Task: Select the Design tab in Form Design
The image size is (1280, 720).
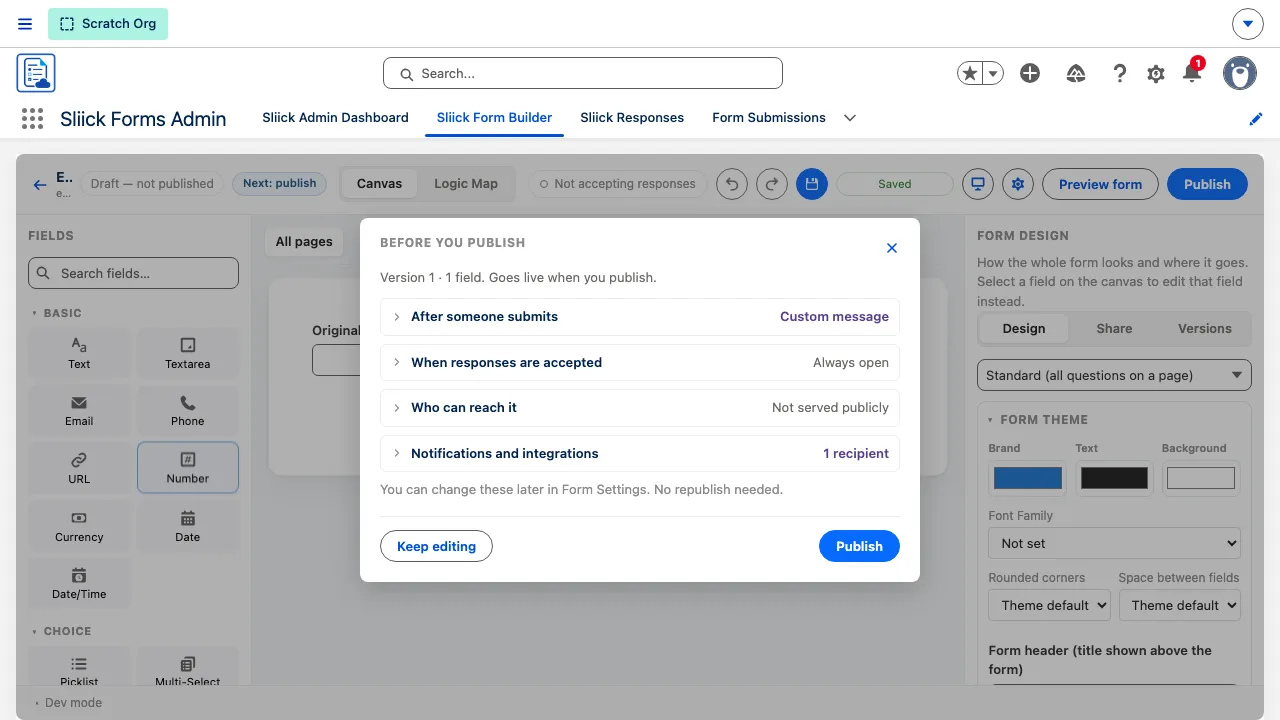Action: [1023, 328]
